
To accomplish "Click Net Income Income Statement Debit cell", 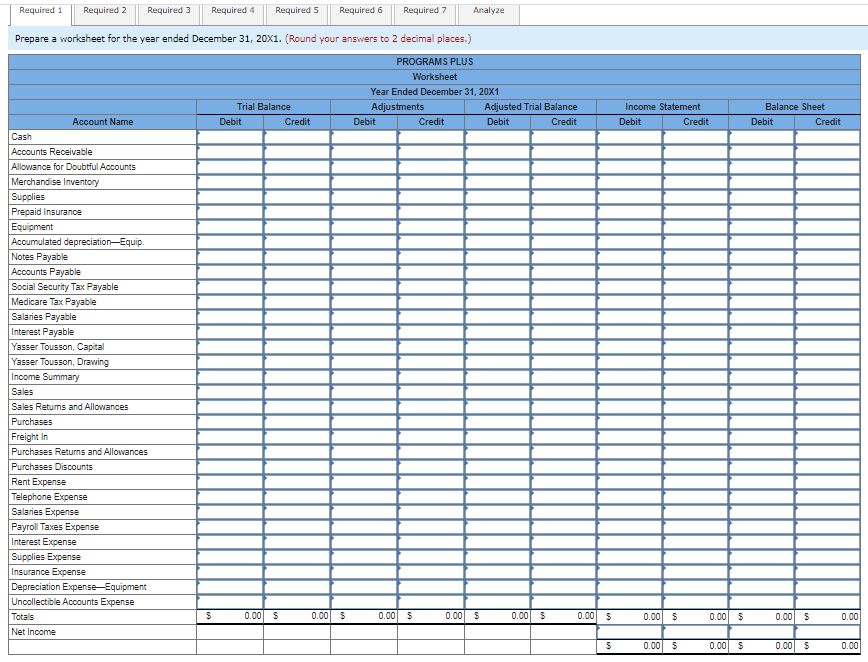I will pyautogui.click(x=629, y=632).
